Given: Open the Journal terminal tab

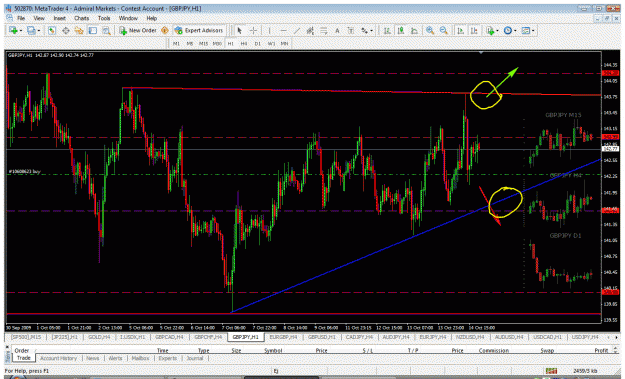Looking at the screenshot, I should pyautogui.click(x=195, y=358).
